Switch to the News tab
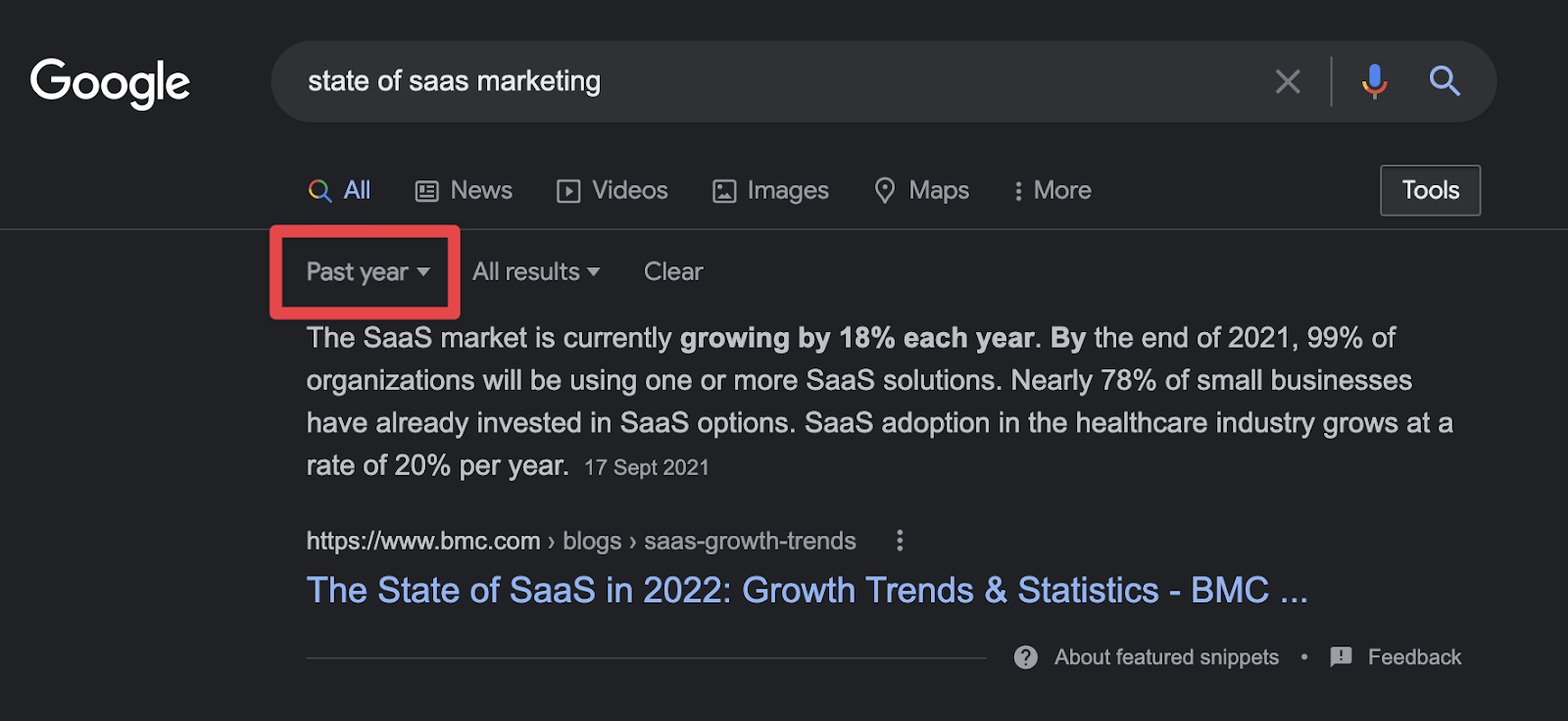1568x721 pixels. click(464, 190)
